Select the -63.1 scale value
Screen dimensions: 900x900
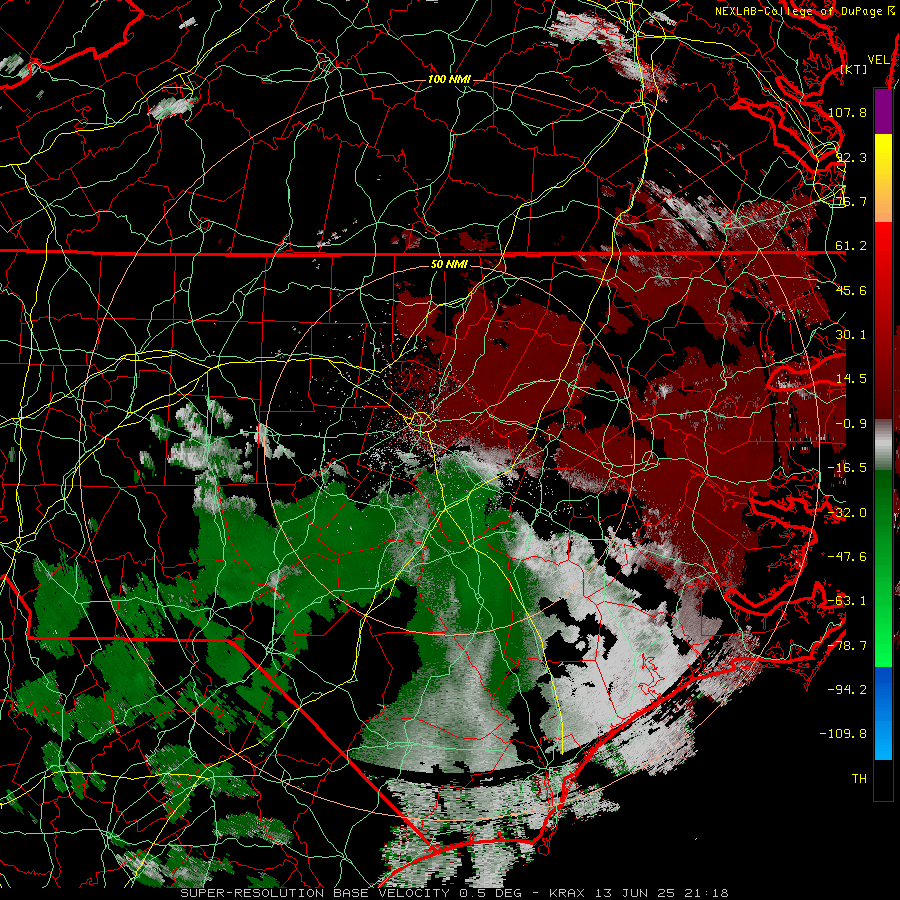(x=847, y=601)
